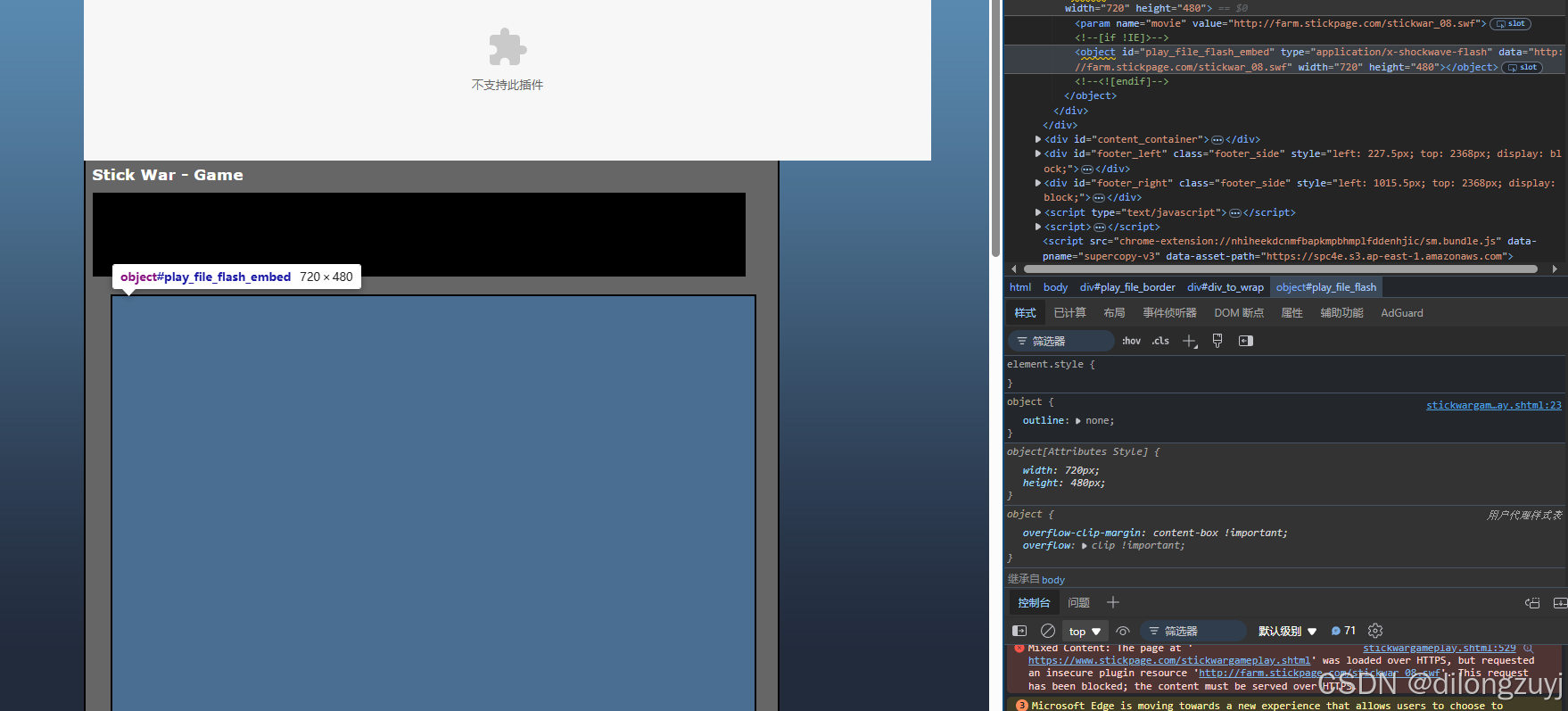Add a new drawer tab with plus icon
The image size is (1568, 711).
(x=1113, y=603)
